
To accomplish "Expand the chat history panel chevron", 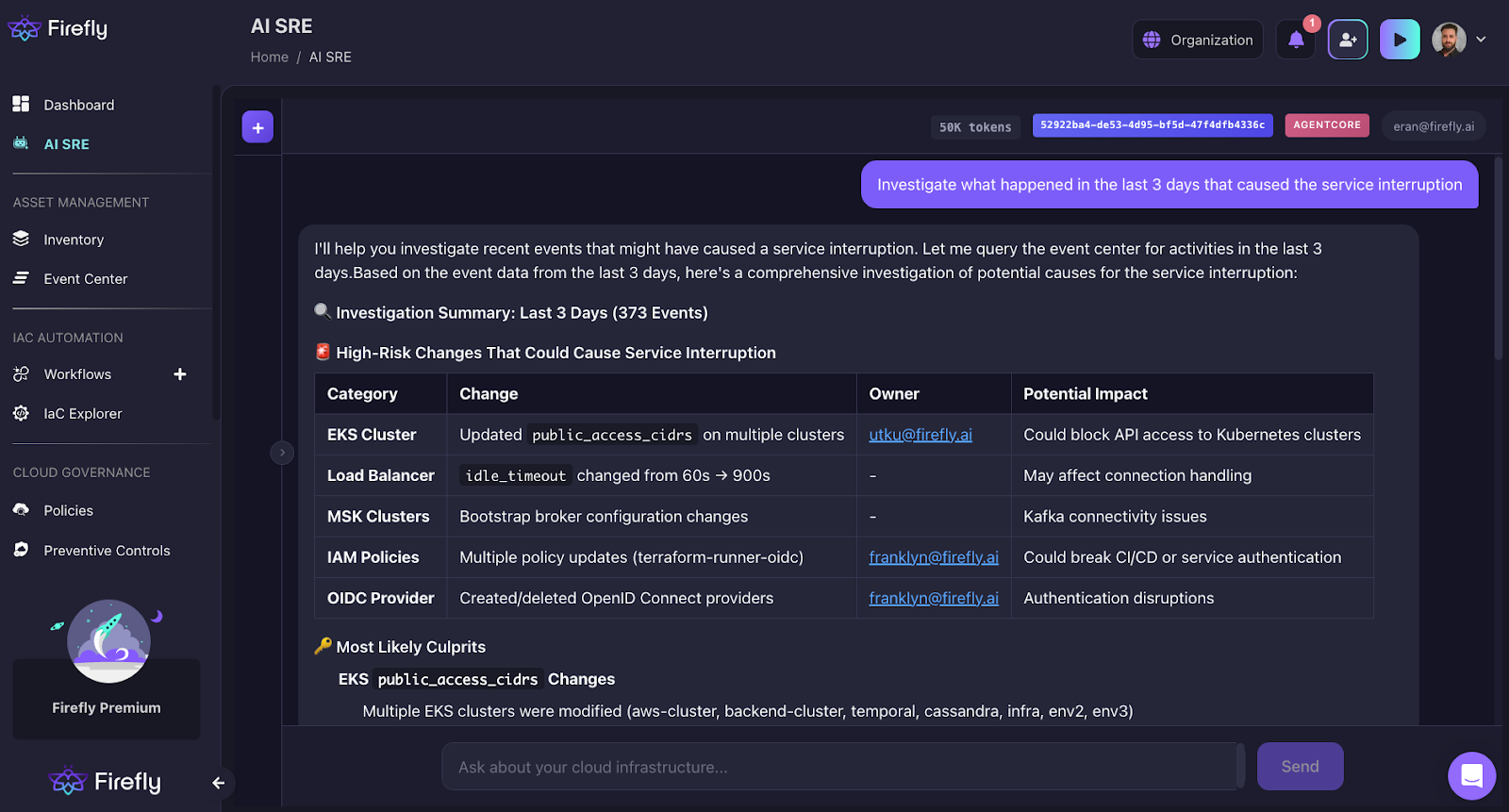I will click(x=282, y=453).
